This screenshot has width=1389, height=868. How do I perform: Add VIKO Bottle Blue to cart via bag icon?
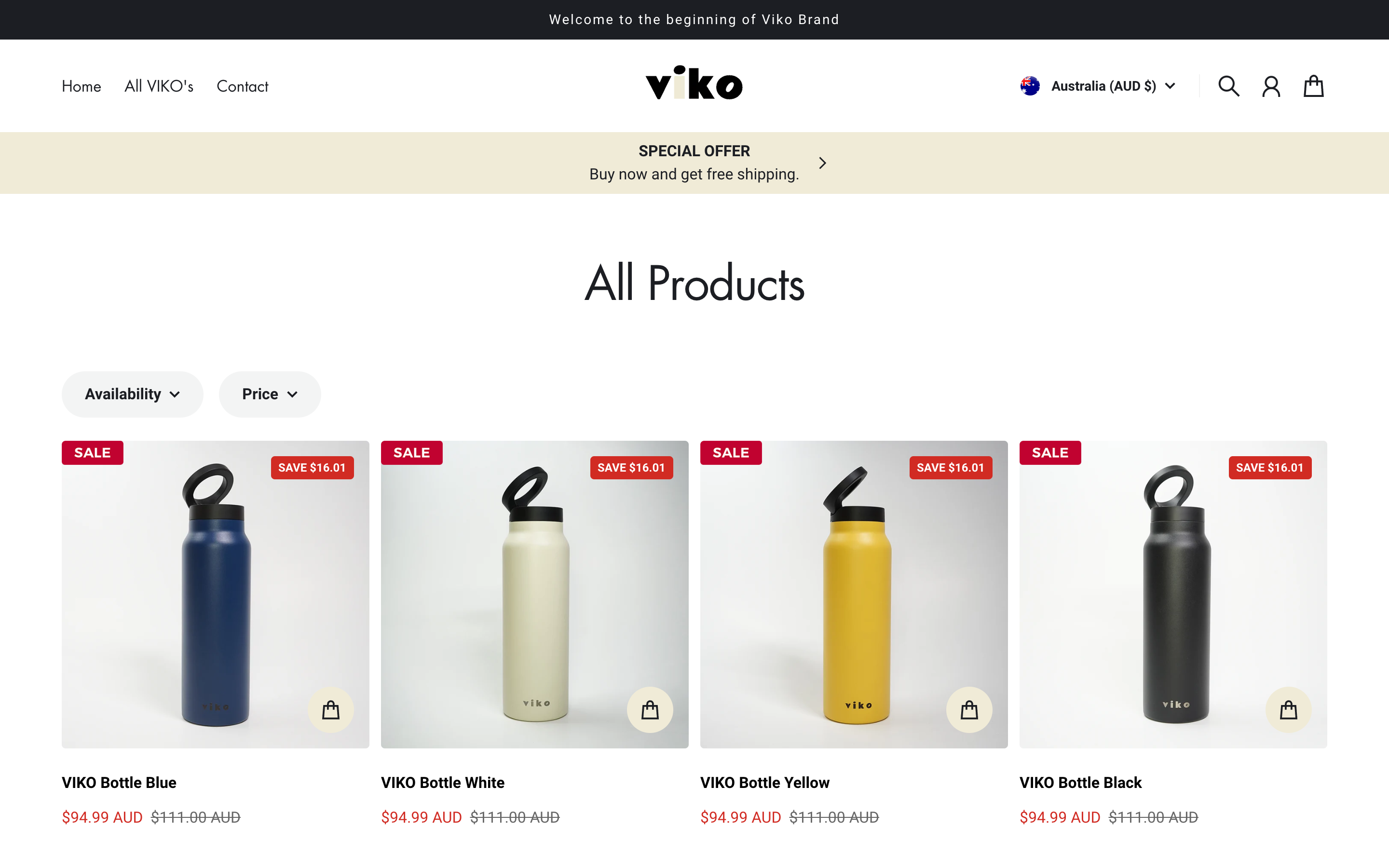coord(330,709)
